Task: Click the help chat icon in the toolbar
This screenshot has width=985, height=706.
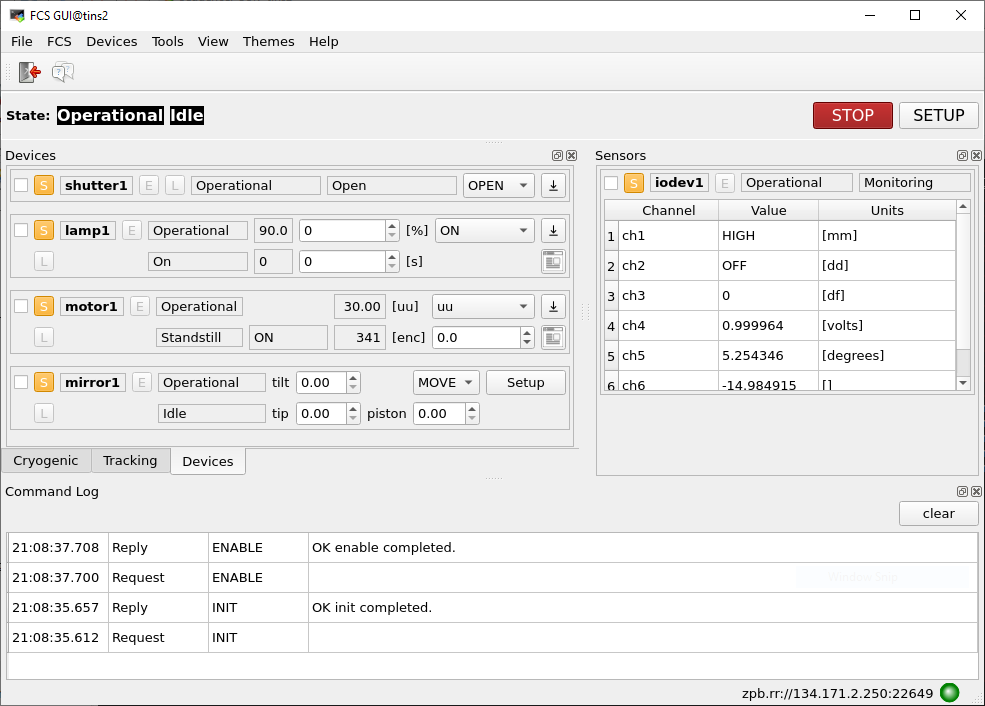Action: [63, 72]
